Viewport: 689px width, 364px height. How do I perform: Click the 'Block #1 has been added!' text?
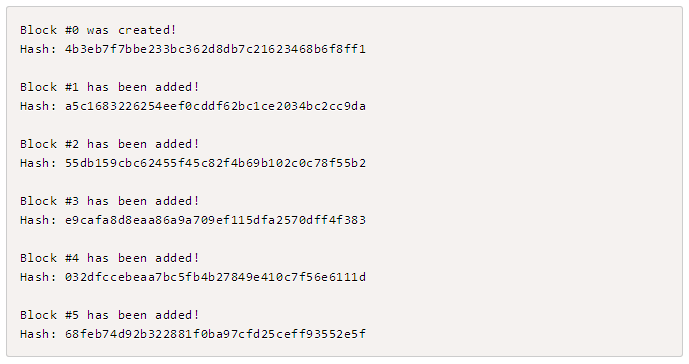pyautogui.click(x=110, y=87)
